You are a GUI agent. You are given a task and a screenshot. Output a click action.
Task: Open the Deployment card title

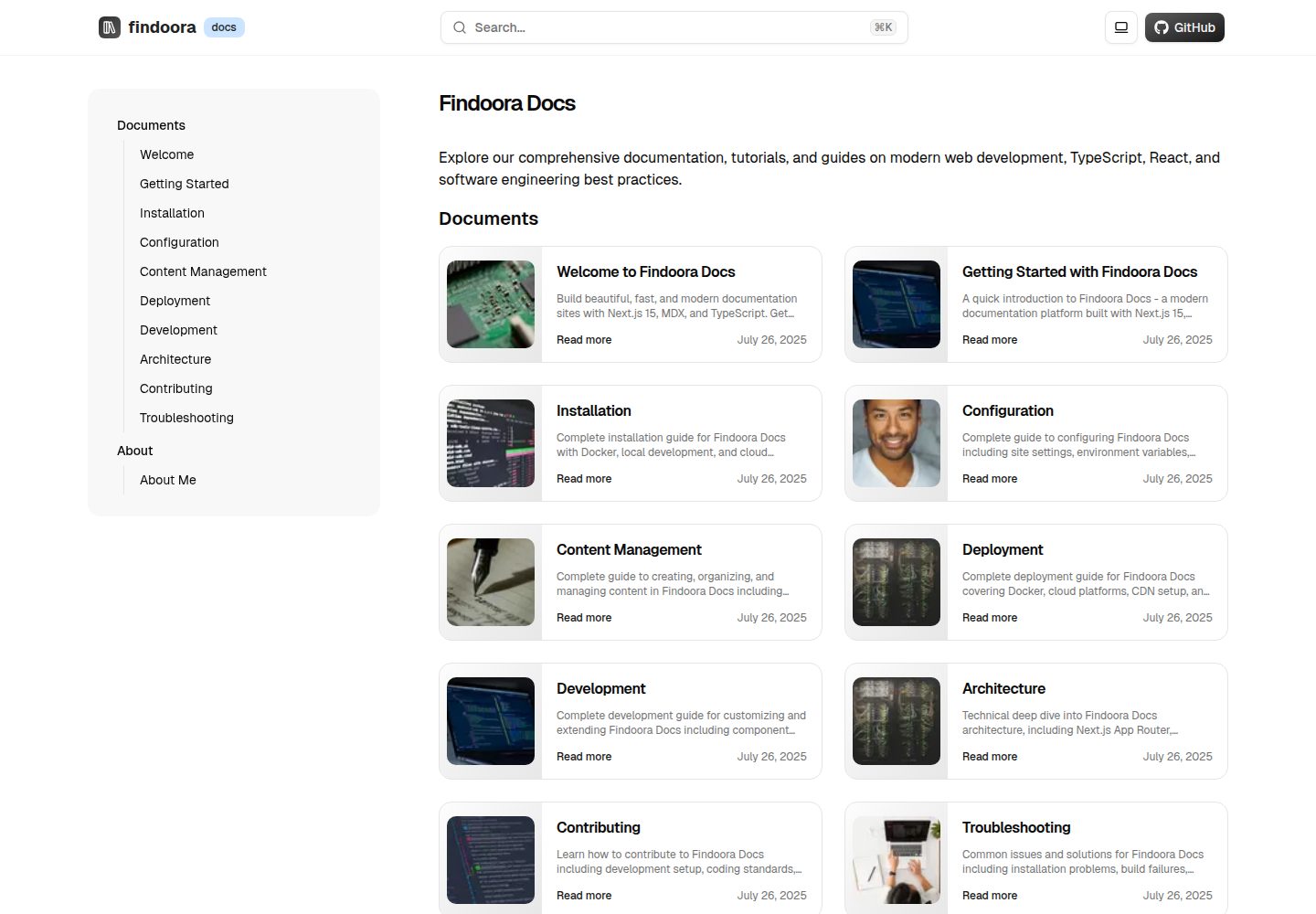coord(1003,549)
